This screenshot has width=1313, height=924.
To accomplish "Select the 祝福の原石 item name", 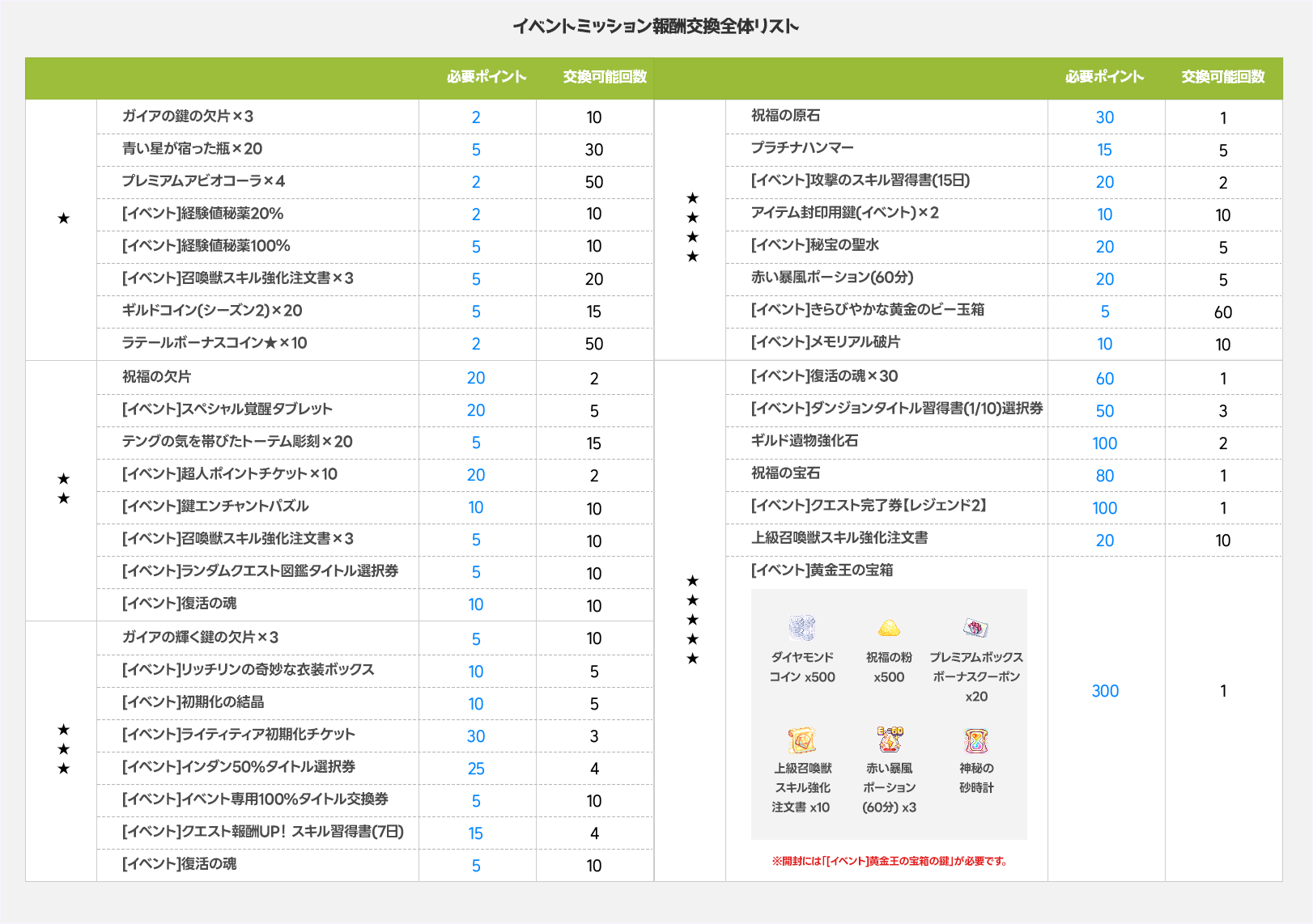I will [785, 116].
